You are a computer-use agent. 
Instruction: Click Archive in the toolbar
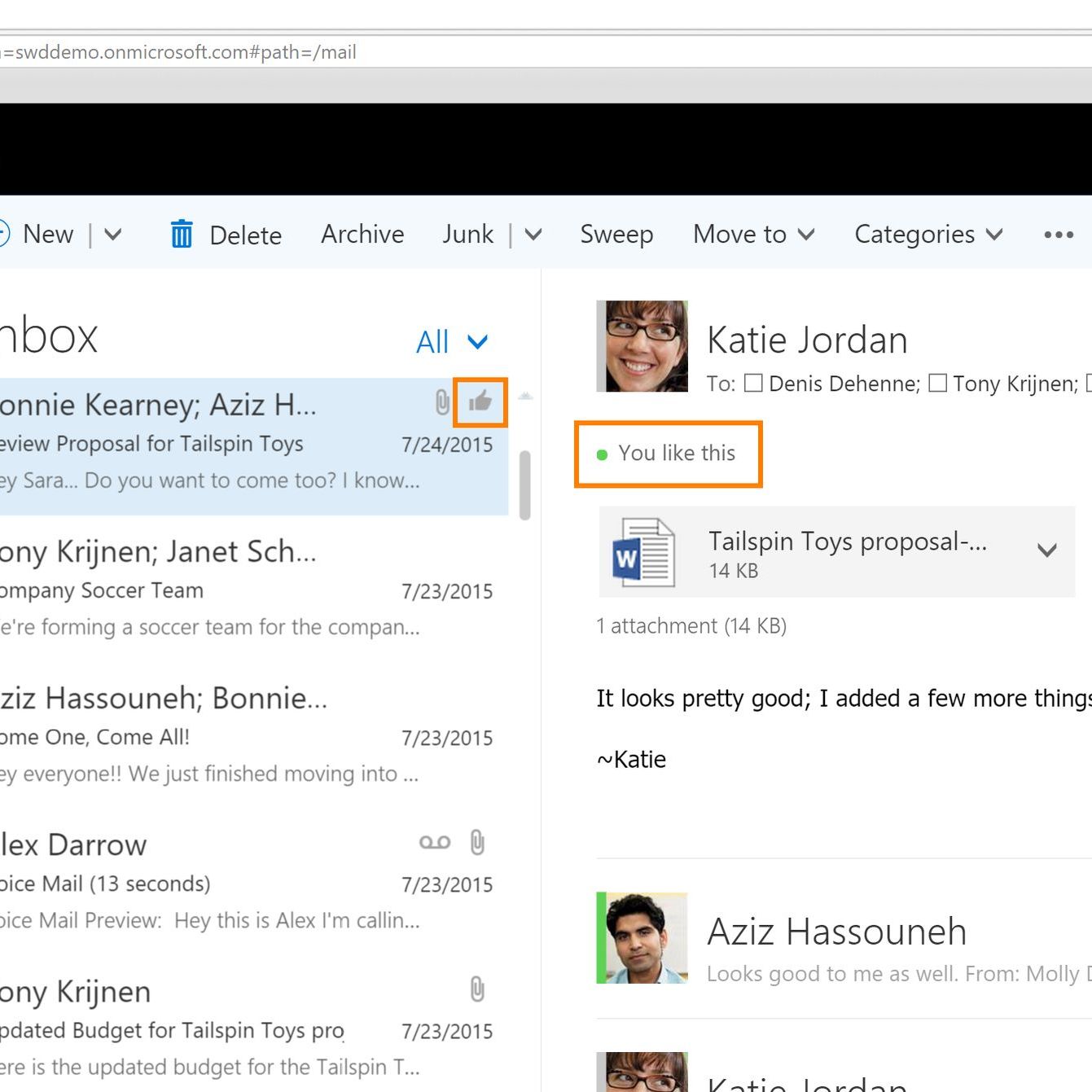point(362,235)
